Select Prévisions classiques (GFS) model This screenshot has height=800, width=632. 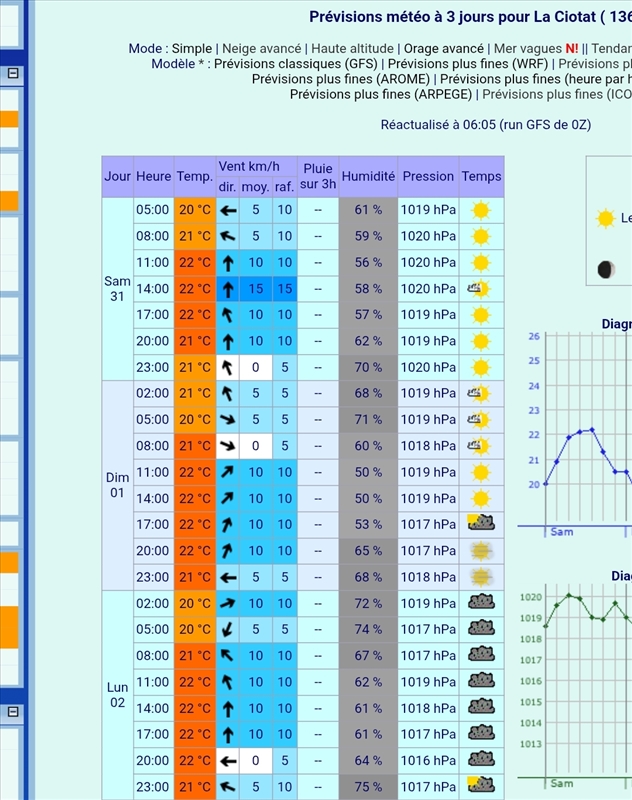296,64
